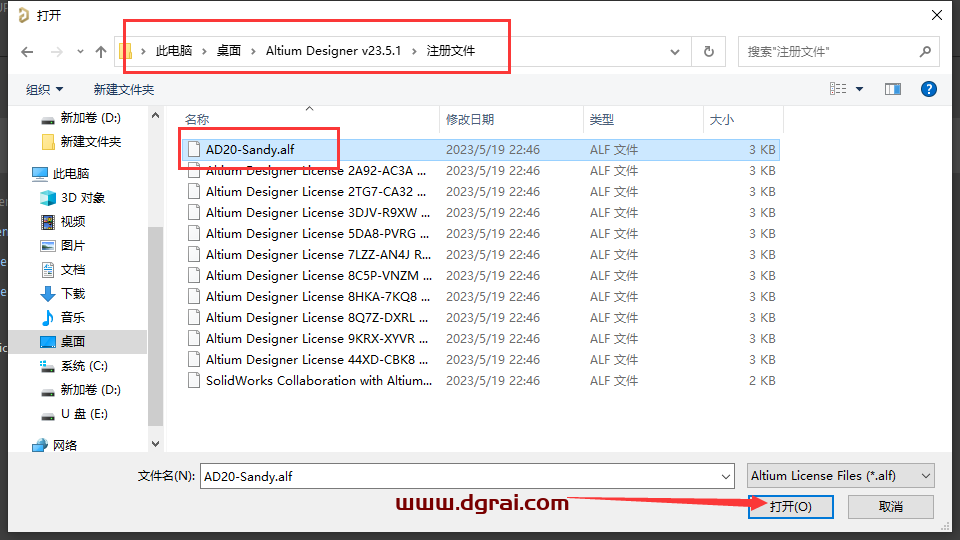The width and height of the screenshot is (960, 540).
Task: Select 网络 in the navigation tree
Action: (55, 446)
